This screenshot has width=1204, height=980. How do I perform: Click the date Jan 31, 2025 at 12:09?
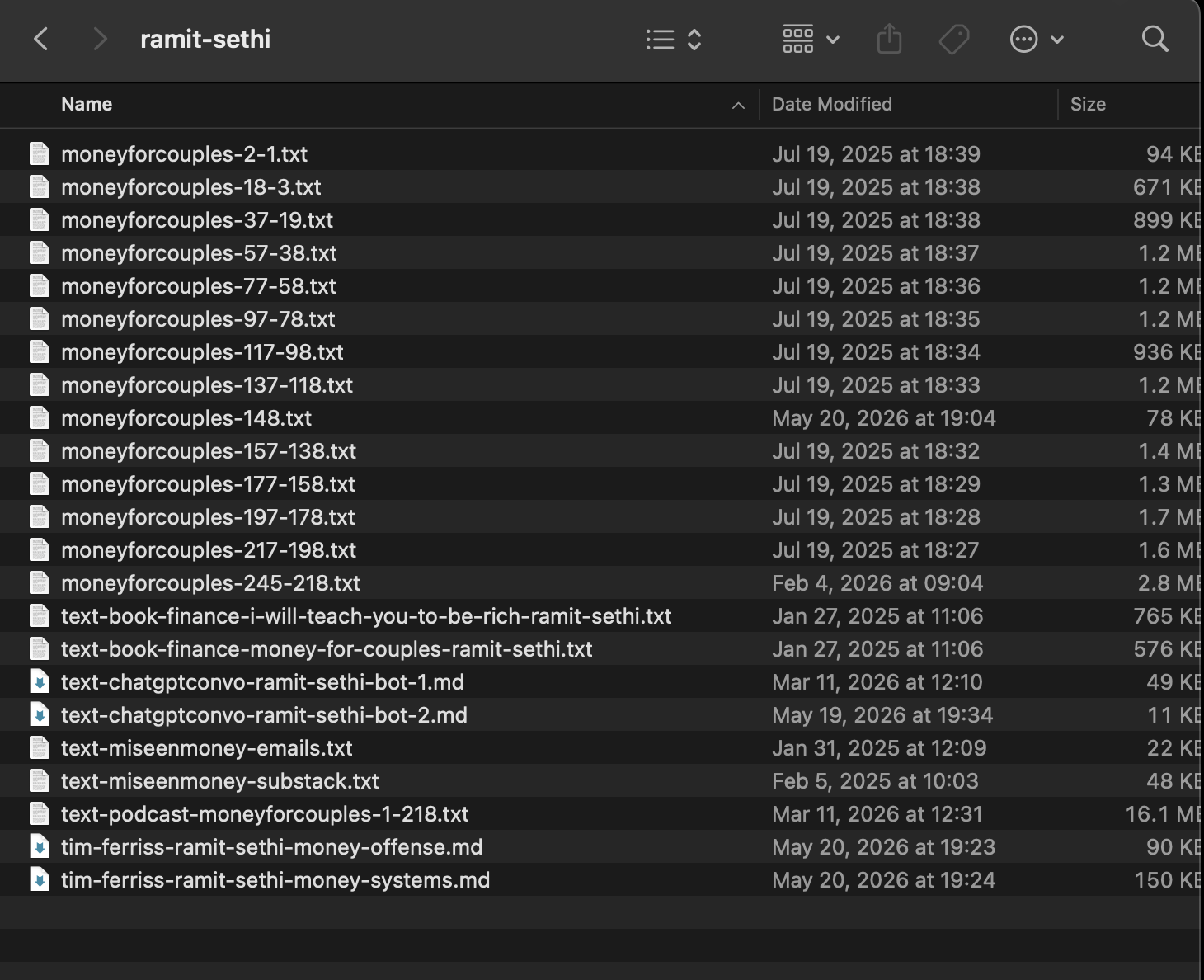879,748
